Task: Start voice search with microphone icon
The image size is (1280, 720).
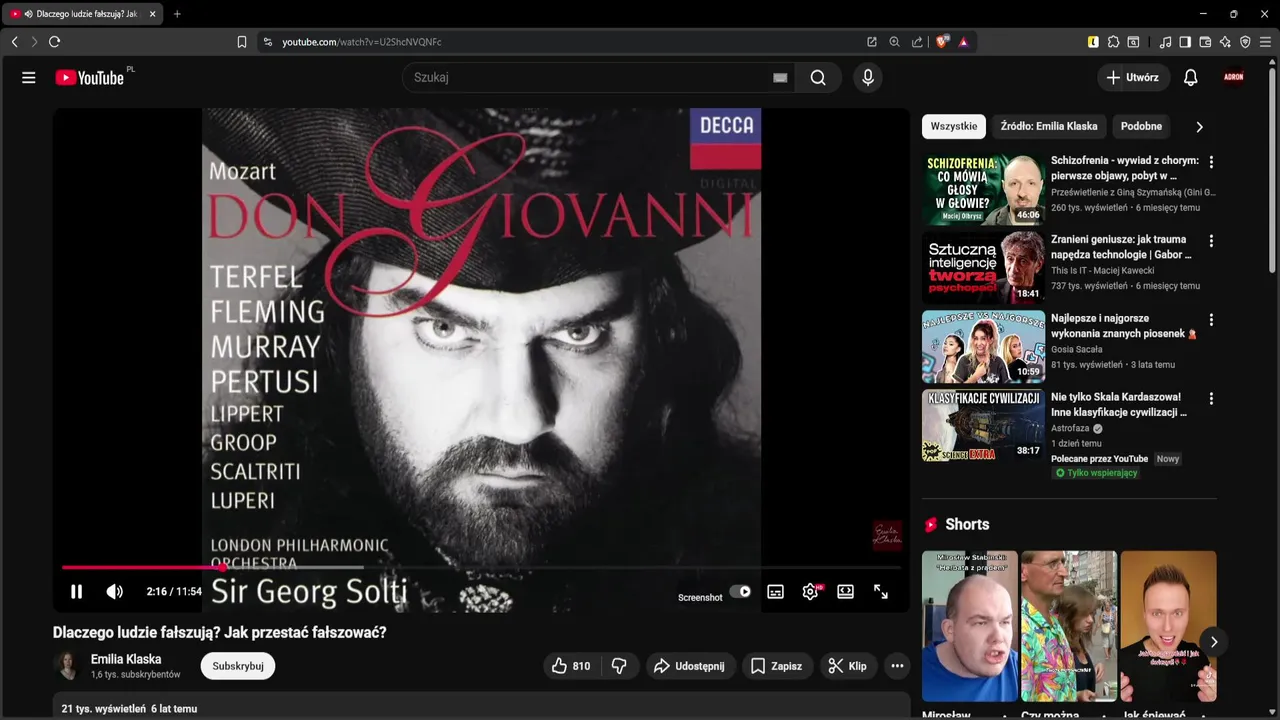Action: (x=868, y=77)
